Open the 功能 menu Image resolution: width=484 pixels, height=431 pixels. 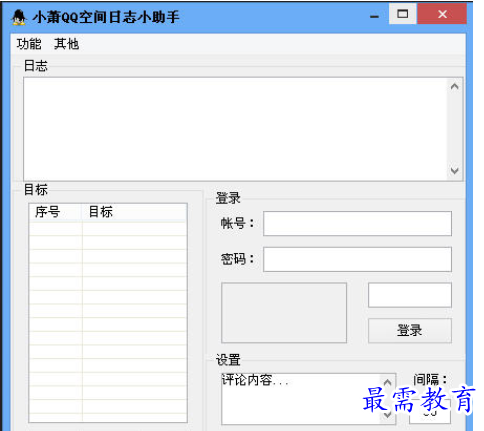click(x=29, y=44)
